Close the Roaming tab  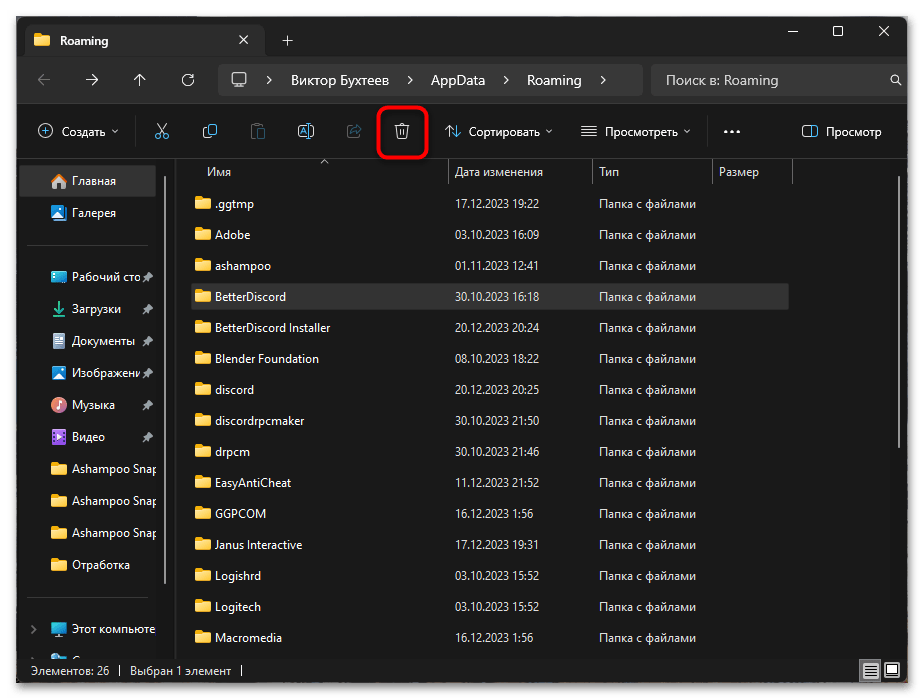243,40
